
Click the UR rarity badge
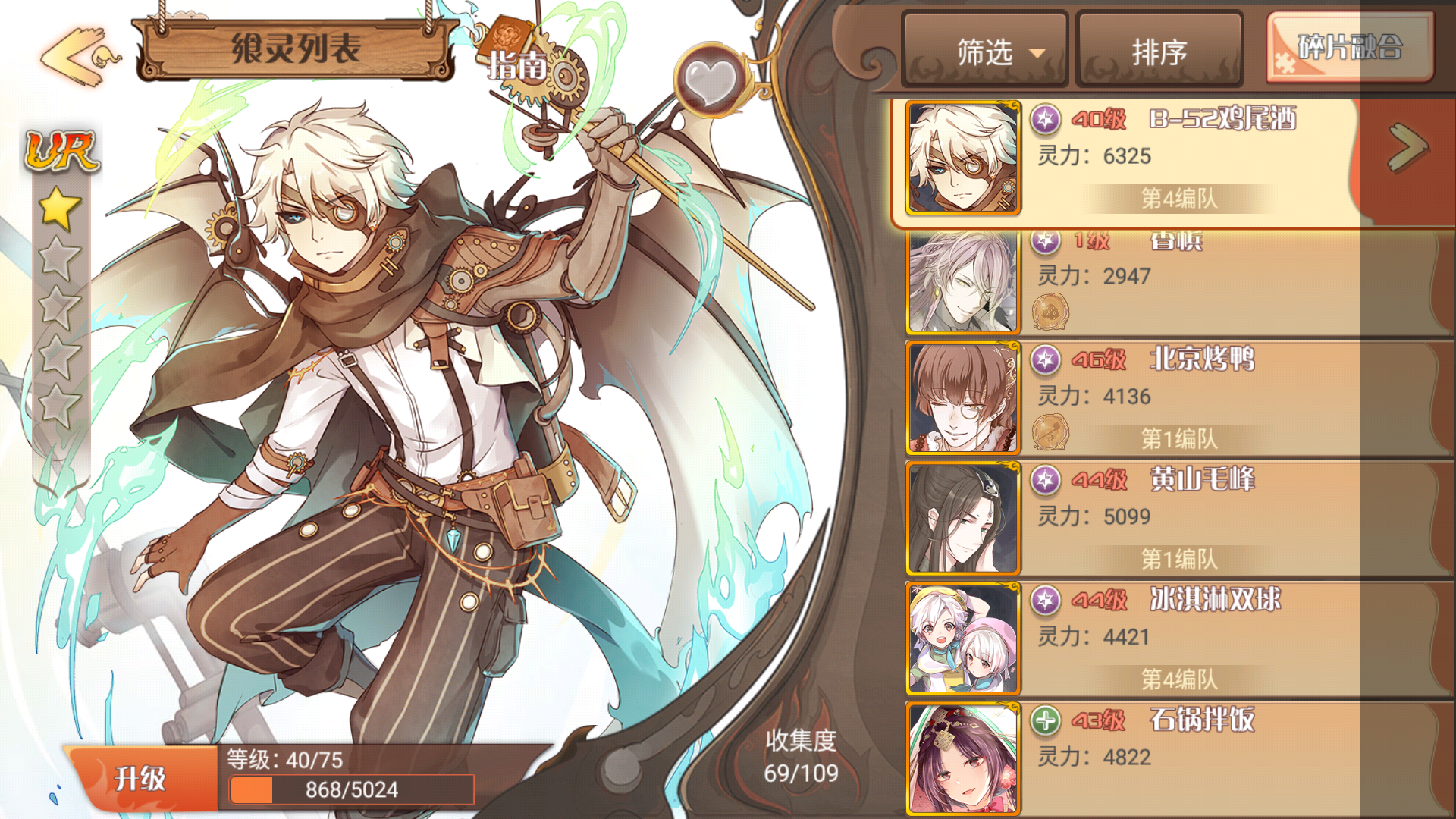click(x=62, y=149)
